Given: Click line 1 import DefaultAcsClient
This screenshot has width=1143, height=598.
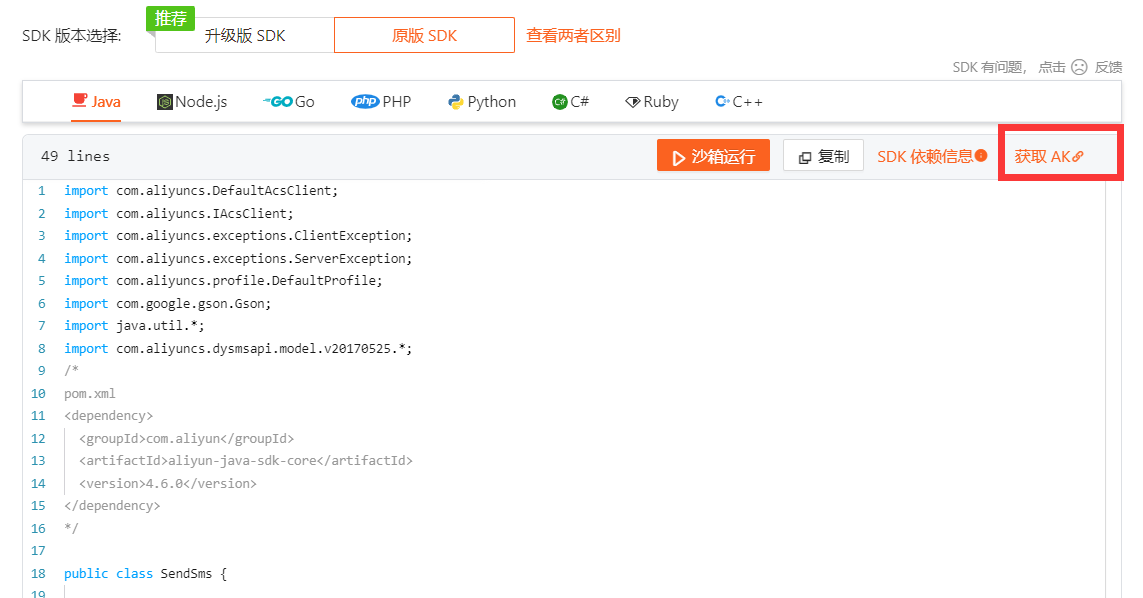Looking at the screenshot, I should [x=200, y=191].
